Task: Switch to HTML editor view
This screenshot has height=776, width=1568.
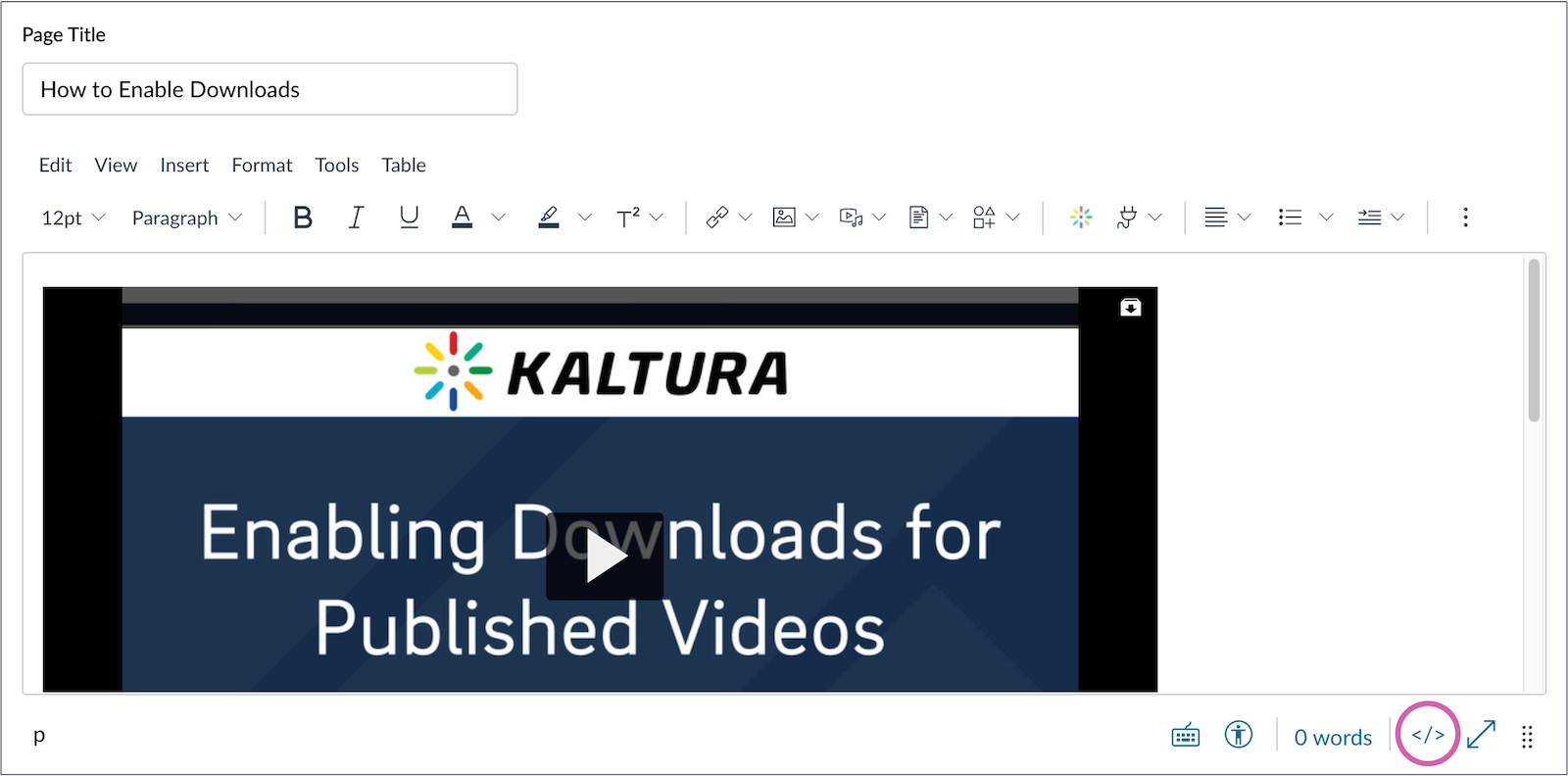Action: (x=1428, y=735)
